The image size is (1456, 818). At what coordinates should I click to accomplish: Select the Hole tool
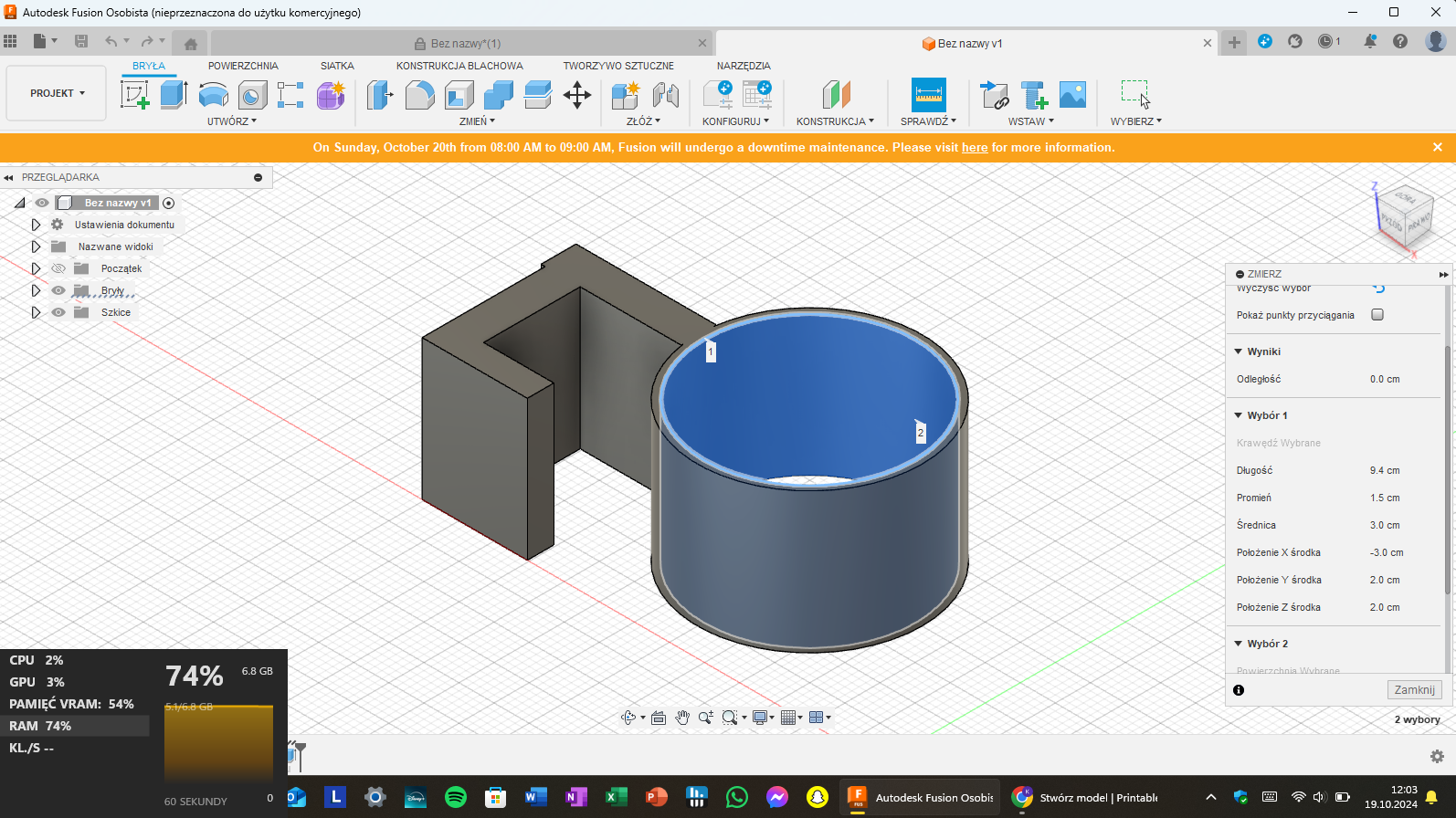click(x=252, y=94)
